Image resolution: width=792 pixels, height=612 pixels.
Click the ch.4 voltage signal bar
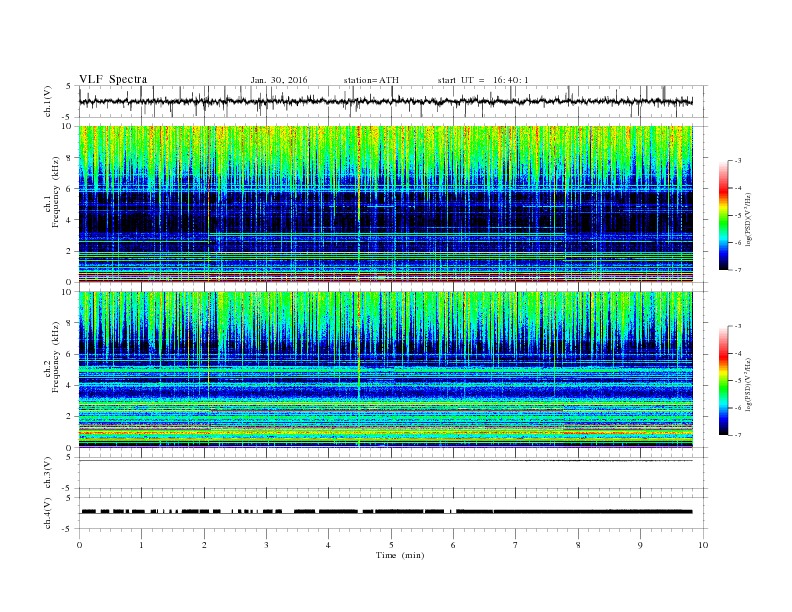pos(386,512)
